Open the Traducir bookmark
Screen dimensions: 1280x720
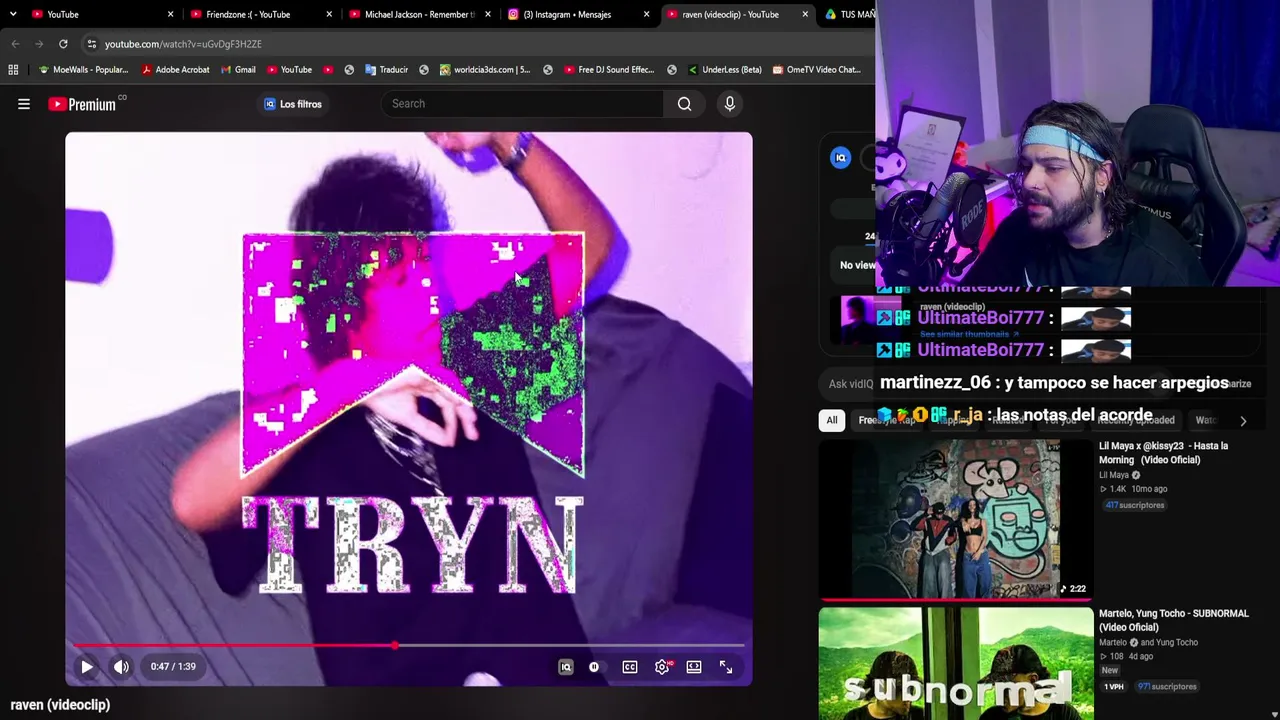[x=386, y=70]
